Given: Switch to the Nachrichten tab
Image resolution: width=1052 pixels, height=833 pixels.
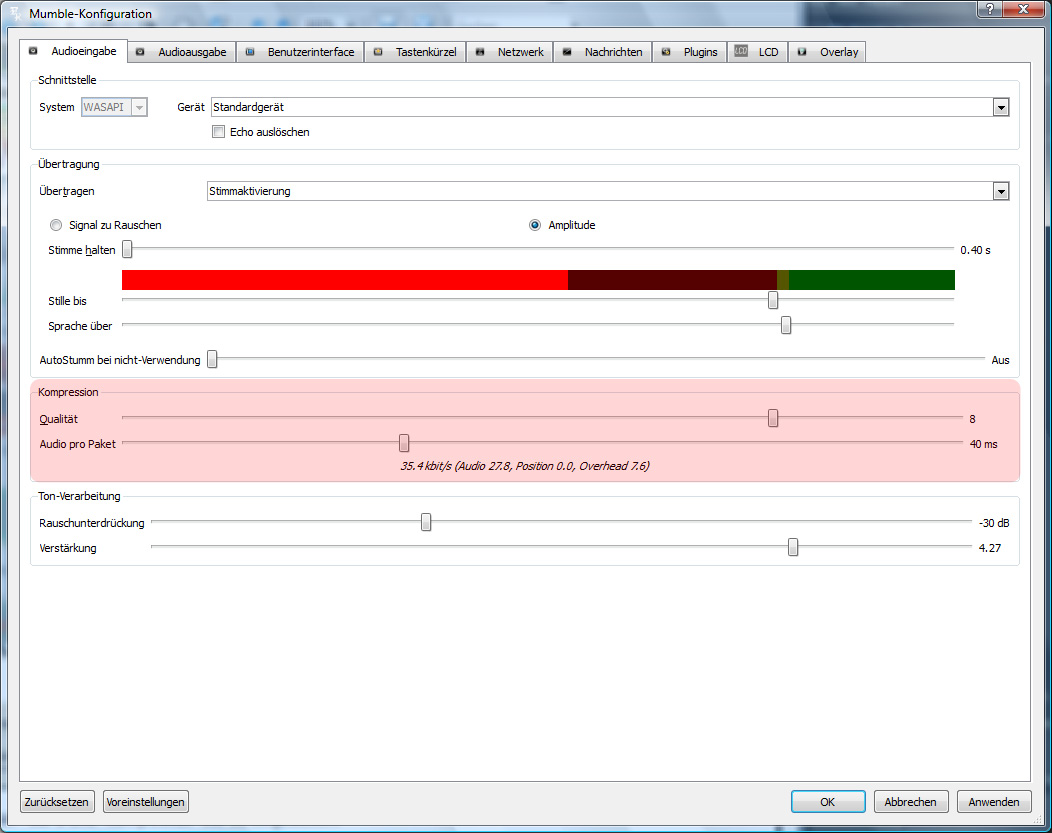Looking at the screenshot, I should (x=602, y=52).
